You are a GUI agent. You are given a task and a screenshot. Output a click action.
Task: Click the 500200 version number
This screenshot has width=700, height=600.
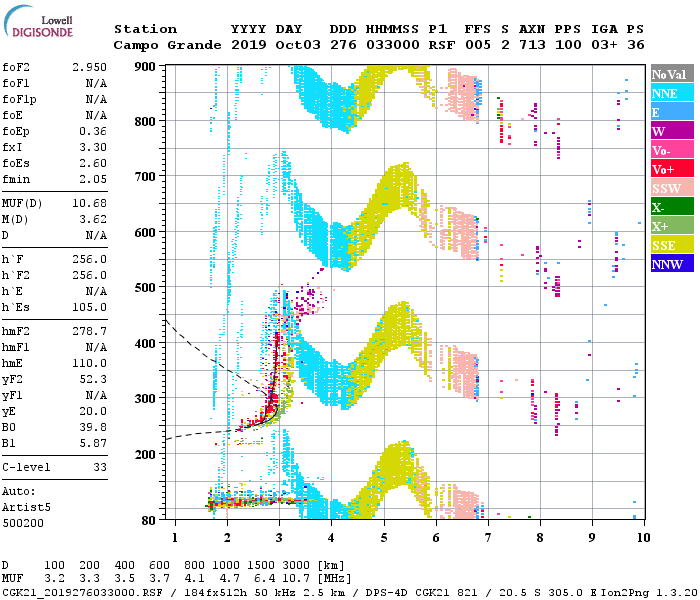point(23,523)
